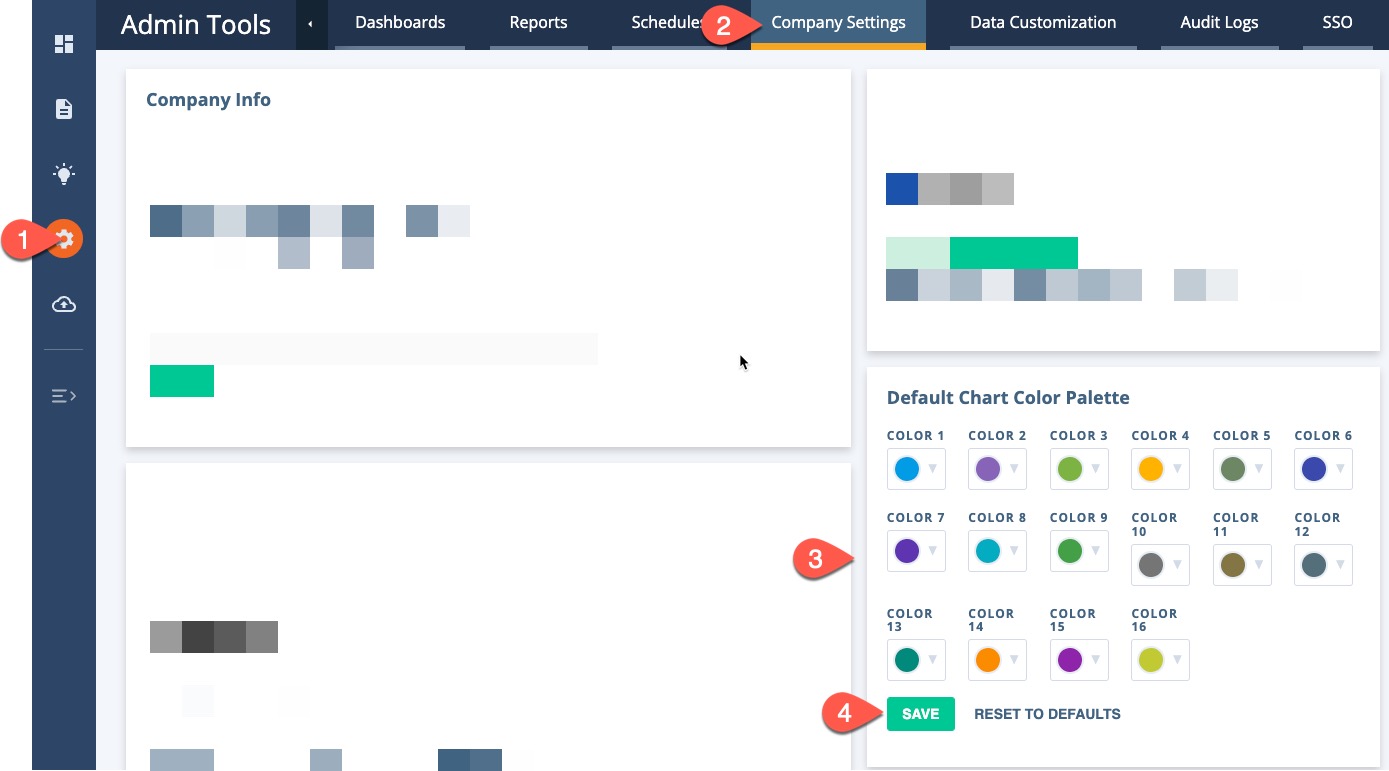Open the Audit Logs tab
Image resolution: width=1389 pixels, height=771 pixels.
tap(1219, 23)
